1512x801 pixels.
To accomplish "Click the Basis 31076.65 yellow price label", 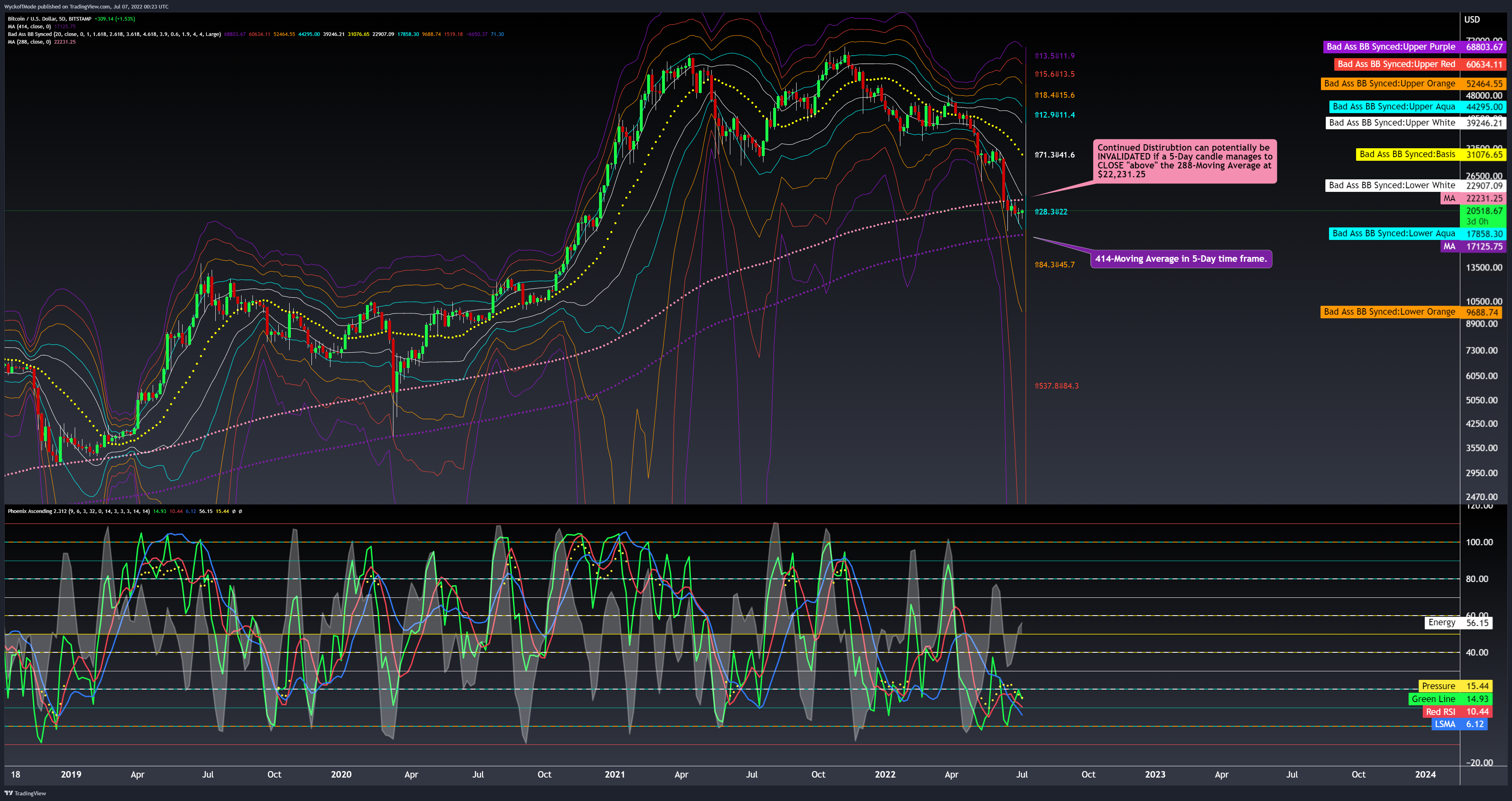I will click(x=1431, y=154).
